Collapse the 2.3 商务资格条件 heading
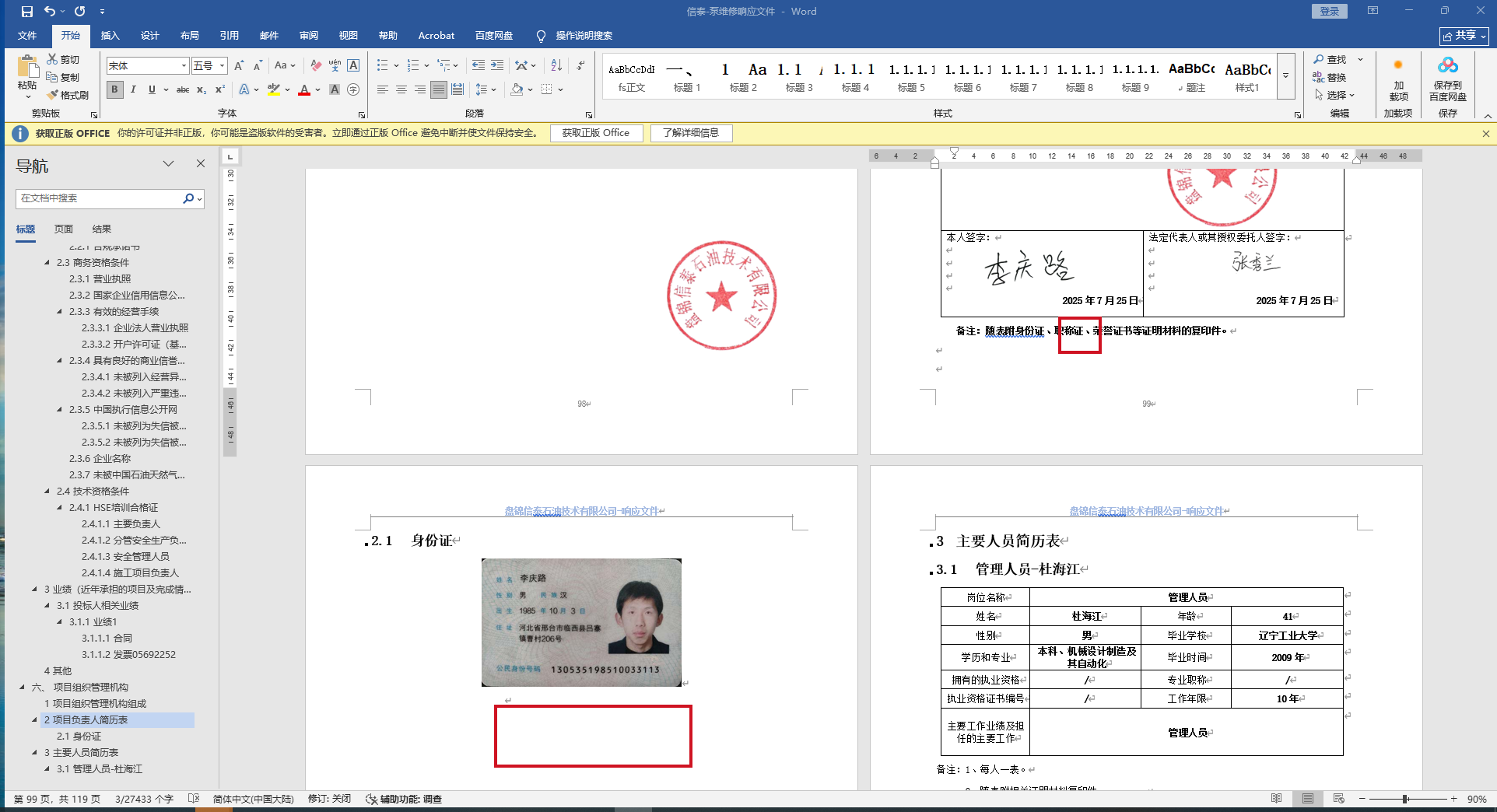This screenshot has width=1497, height=812. coord(47,263)
